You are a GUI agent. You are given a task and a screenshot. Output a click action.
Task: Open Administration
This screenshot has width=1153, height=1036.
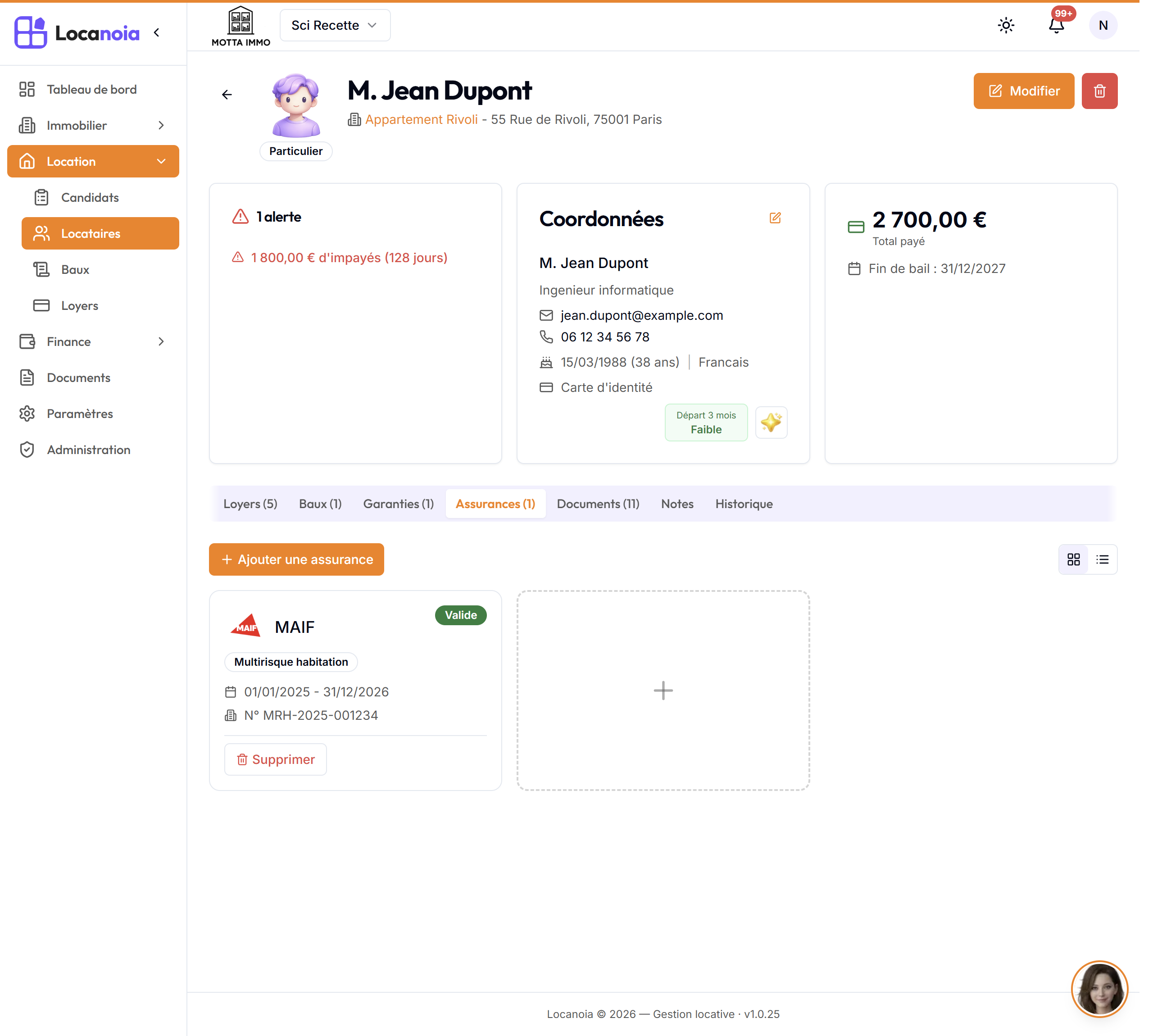(x=93, y=450)
